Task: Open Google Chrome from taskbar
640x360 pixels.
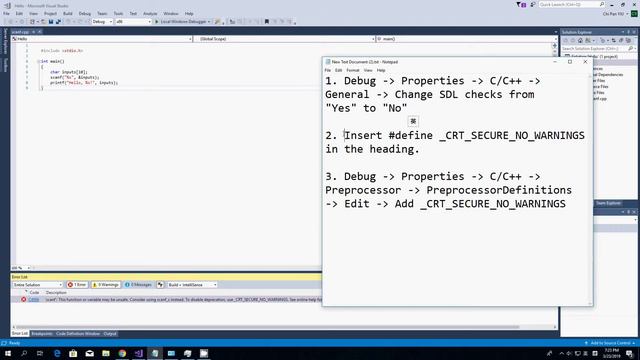Action: (x=122, y=353)
